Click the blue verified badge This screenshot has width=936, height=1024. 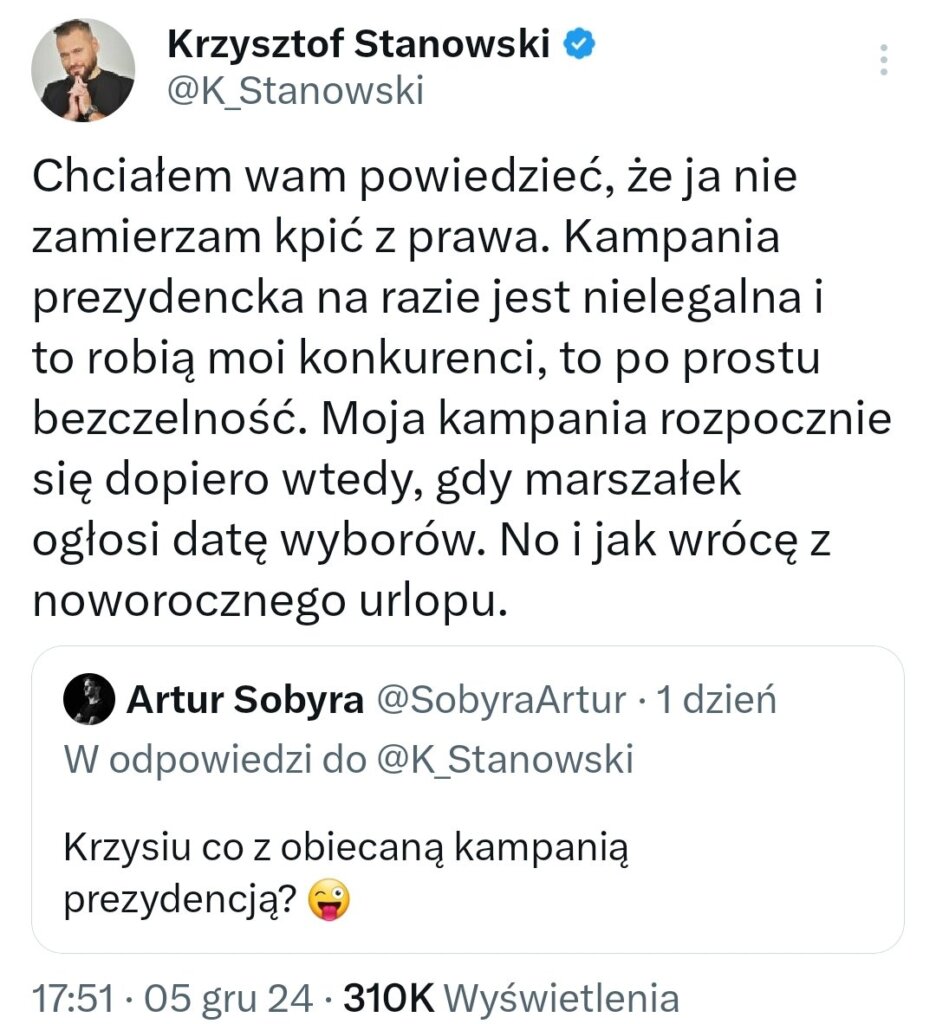click(x=579, y=44)
